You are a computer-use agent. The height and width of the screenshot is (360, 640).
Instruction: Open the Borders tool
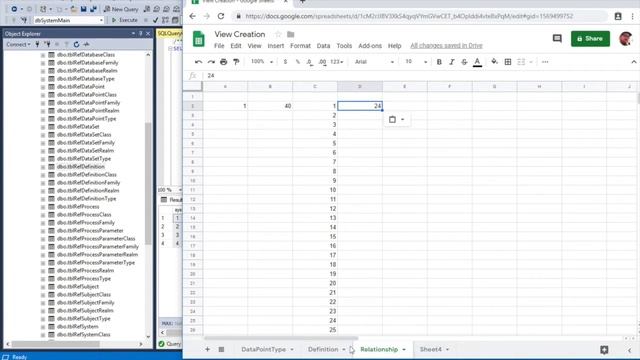pyautogui.click(x=508, y=62)
